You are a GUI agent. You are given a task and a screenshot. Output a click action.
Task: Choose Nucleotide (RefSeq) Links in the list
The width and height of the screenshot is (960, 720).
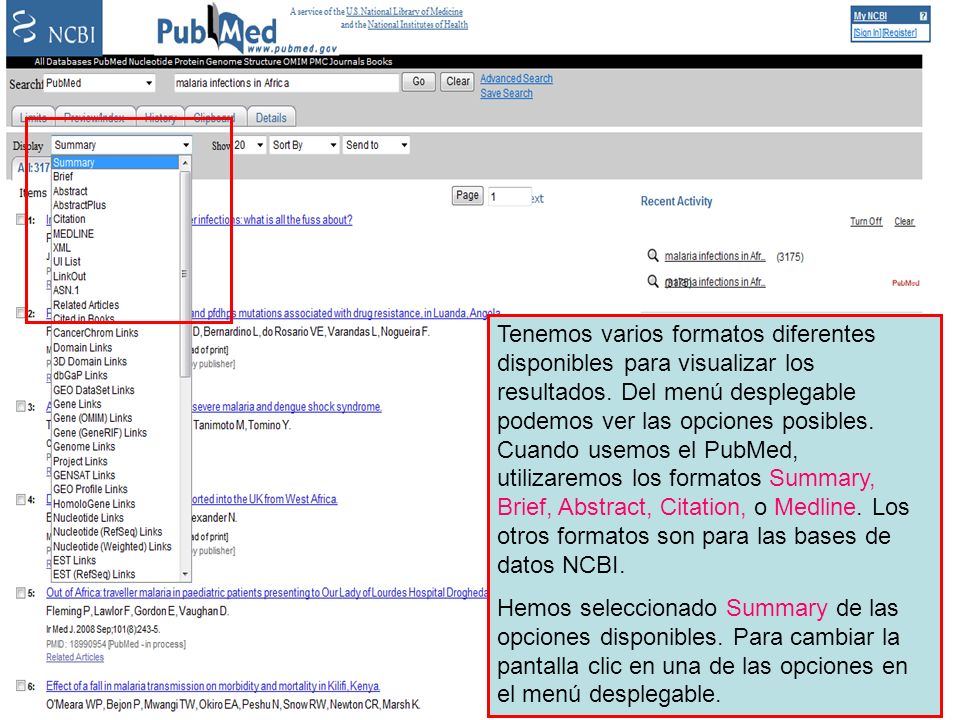pyautogui.click(x=115, y=532)
